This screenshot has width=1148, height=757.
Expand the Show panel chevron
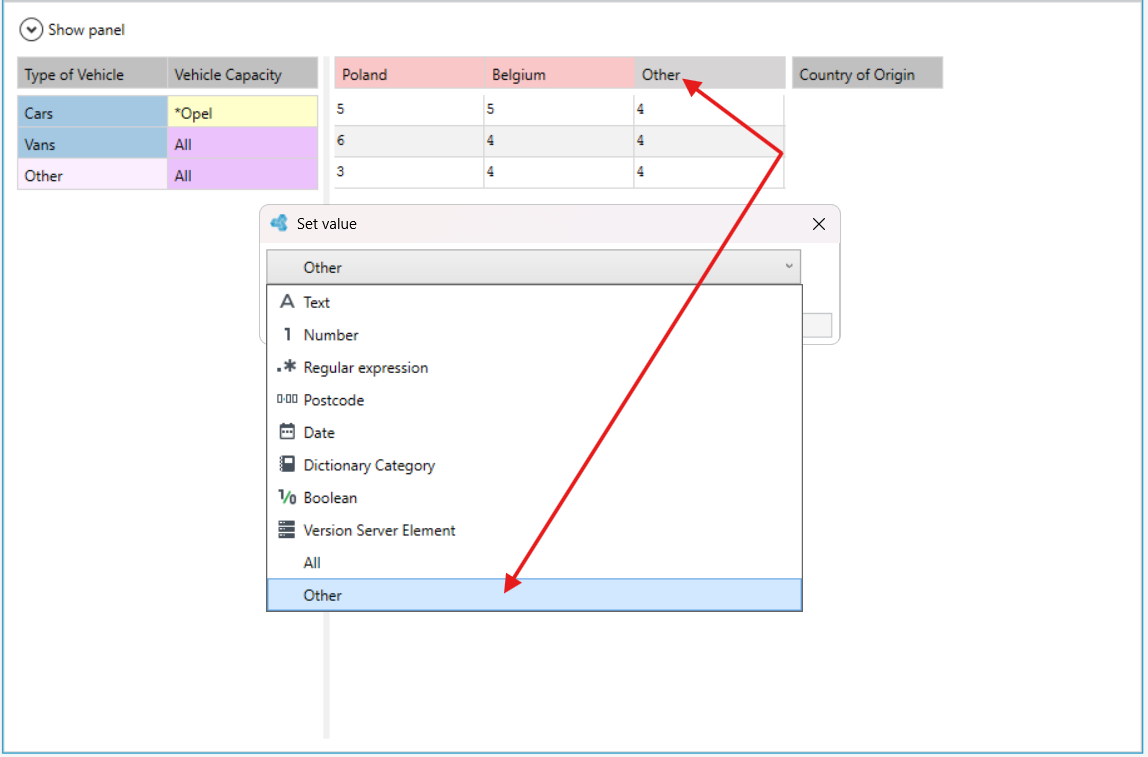pos(31,30)
